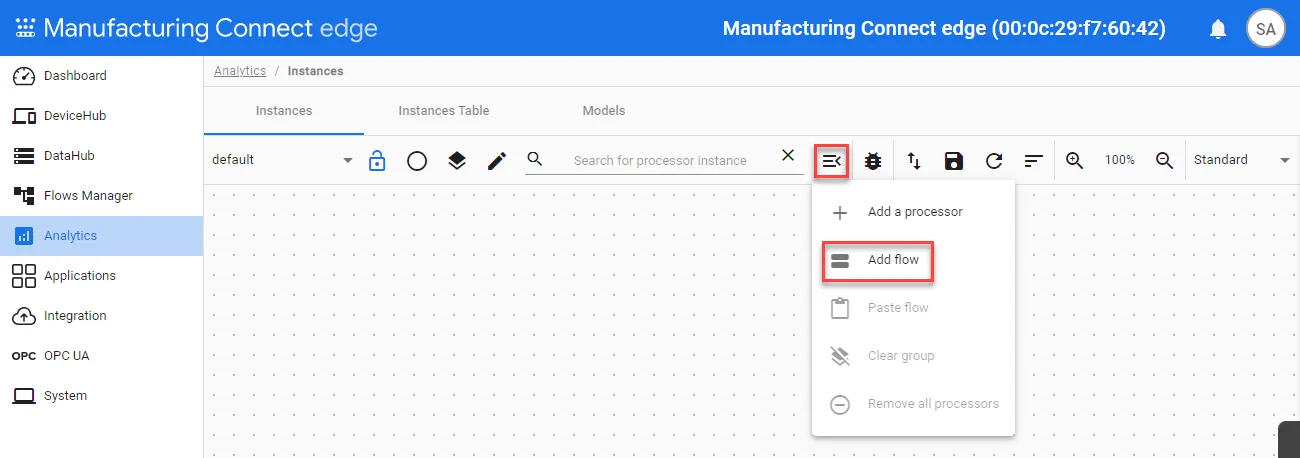Clear the search field with X

[x=788, y=155]
